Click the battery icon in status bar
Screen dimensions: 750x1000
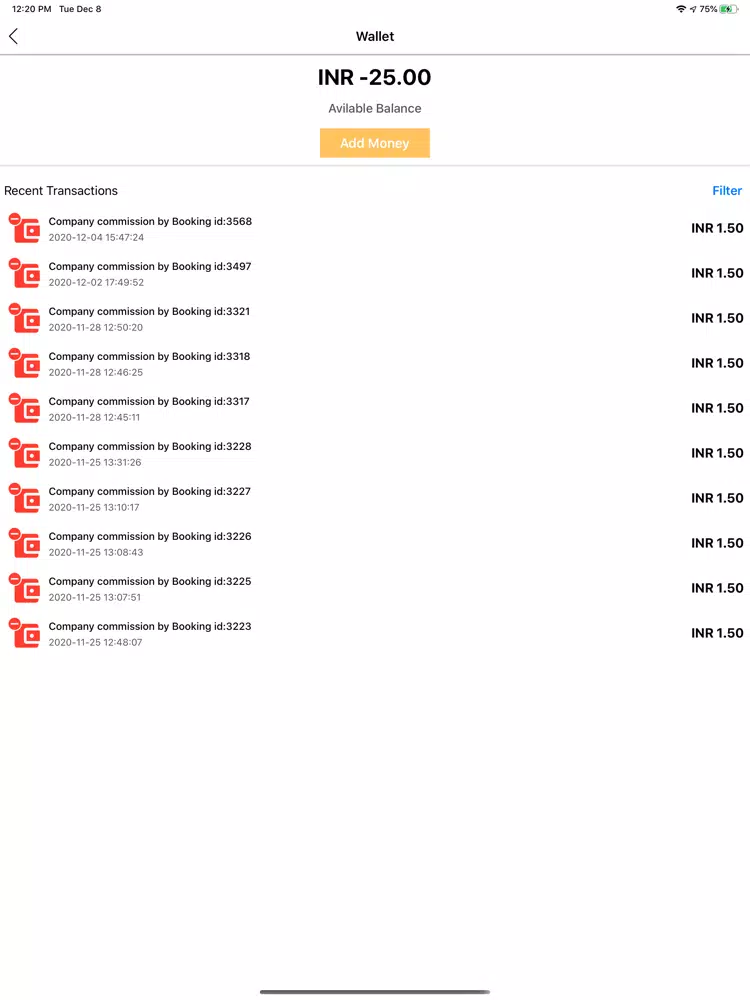[729, 9]
